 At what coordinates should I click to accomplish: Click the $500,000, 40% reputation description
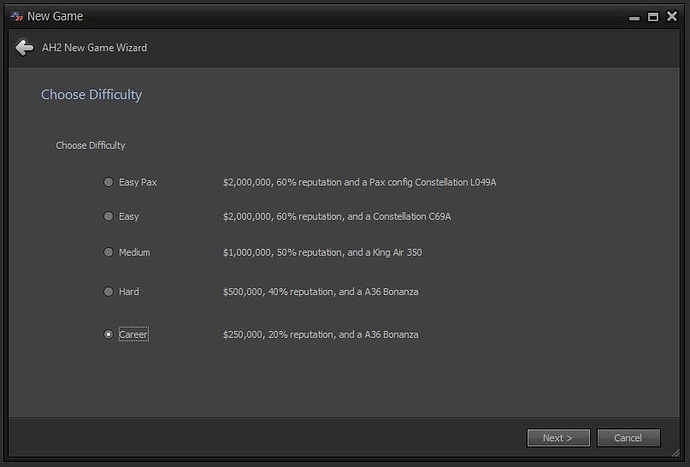[320, 292]
